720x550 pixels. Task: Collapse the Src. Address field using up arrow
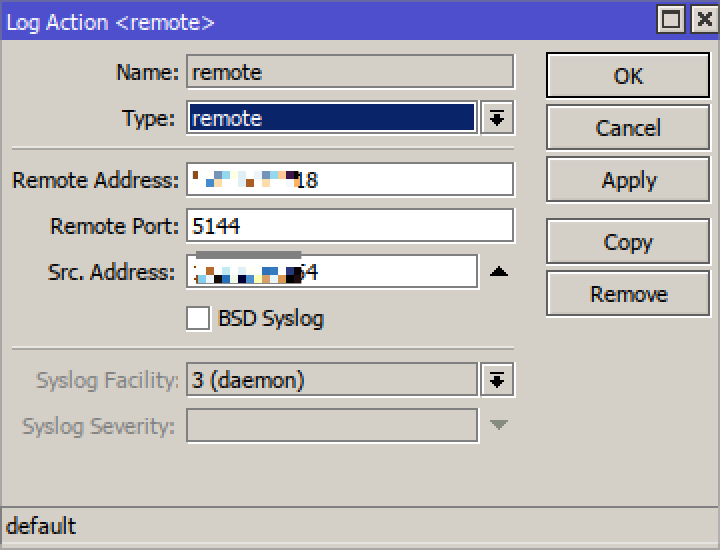[498, 271]
